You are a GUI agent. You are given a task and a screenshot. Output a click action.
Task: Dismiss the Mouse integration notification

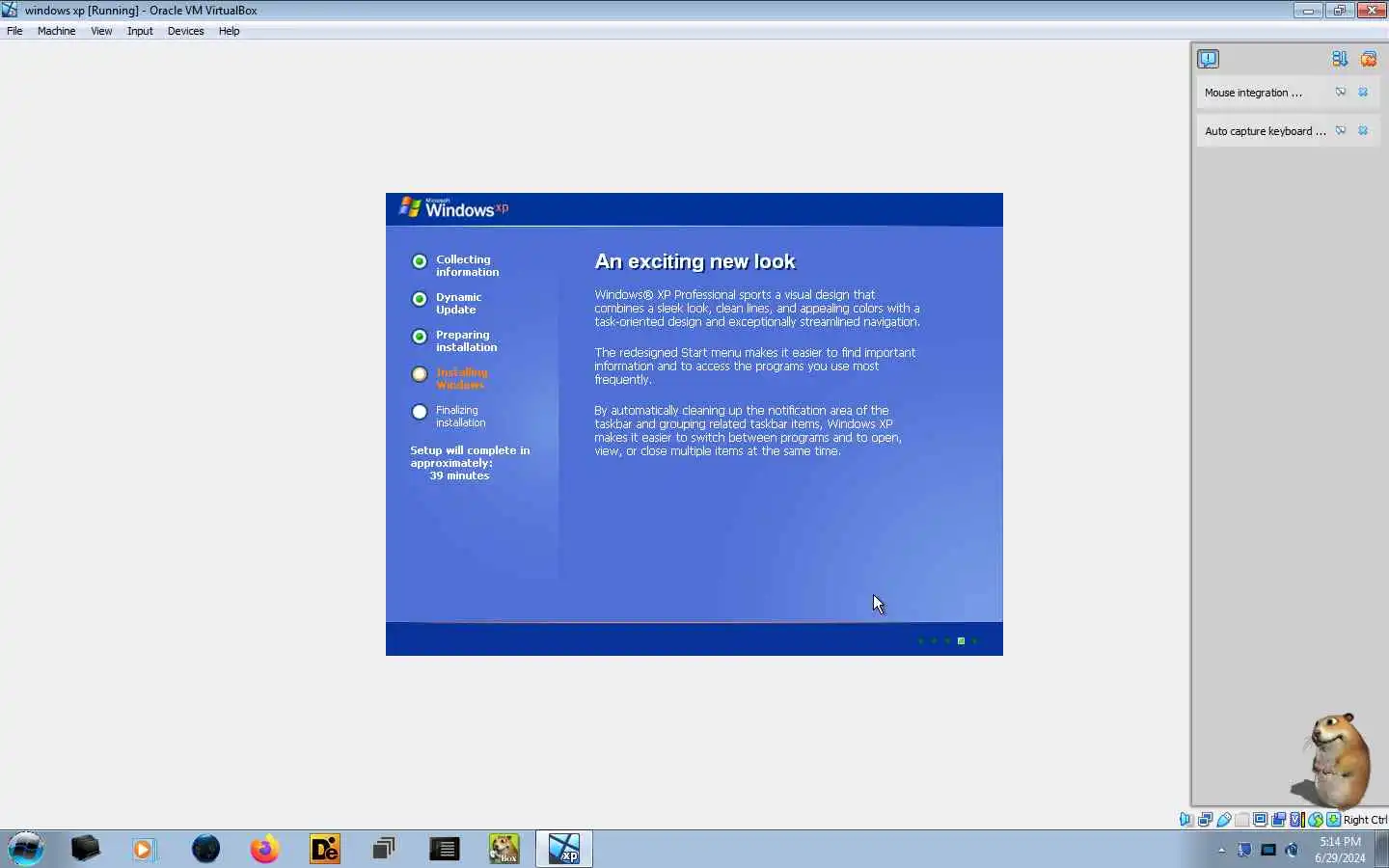1363,92
